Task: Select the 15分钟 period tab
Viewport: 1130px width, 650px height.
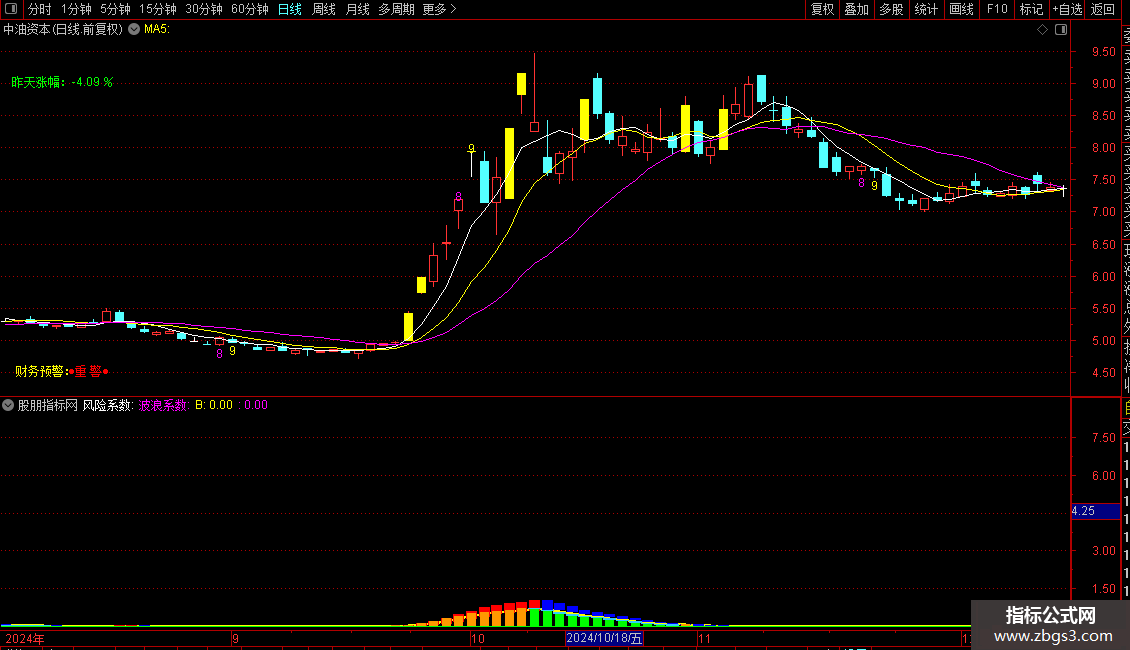Action: (158, 9)
